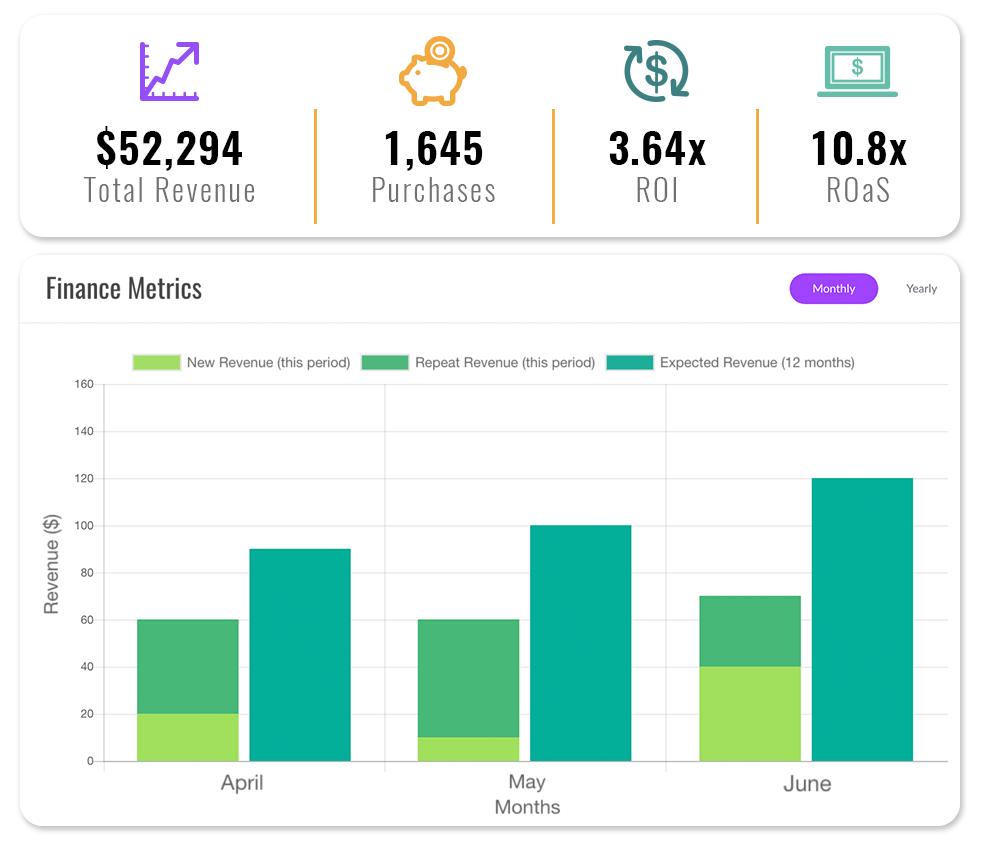
Task: Toggle Expected Revenue legend swatch
Action: tap(629, 363)
